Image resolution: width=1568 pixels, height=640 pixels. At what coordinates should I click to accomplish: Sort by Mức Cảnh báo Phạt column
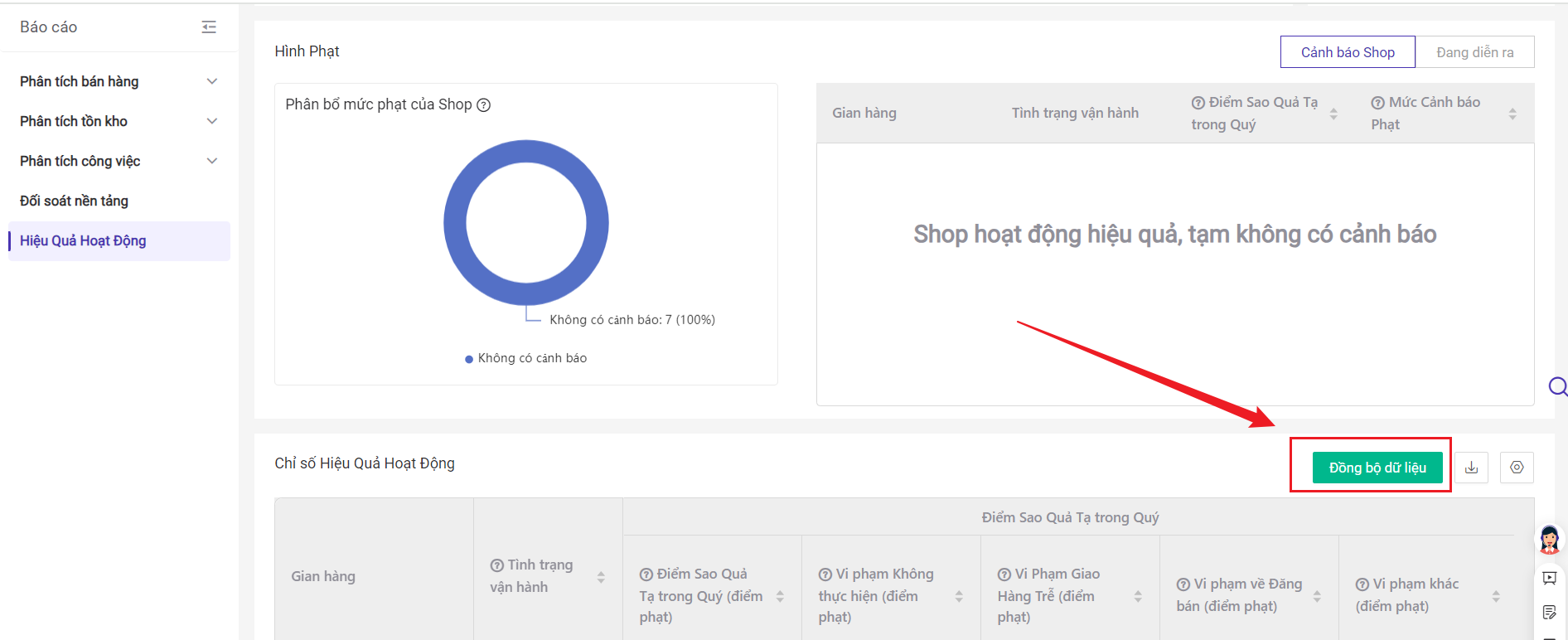click(1512, 114)
